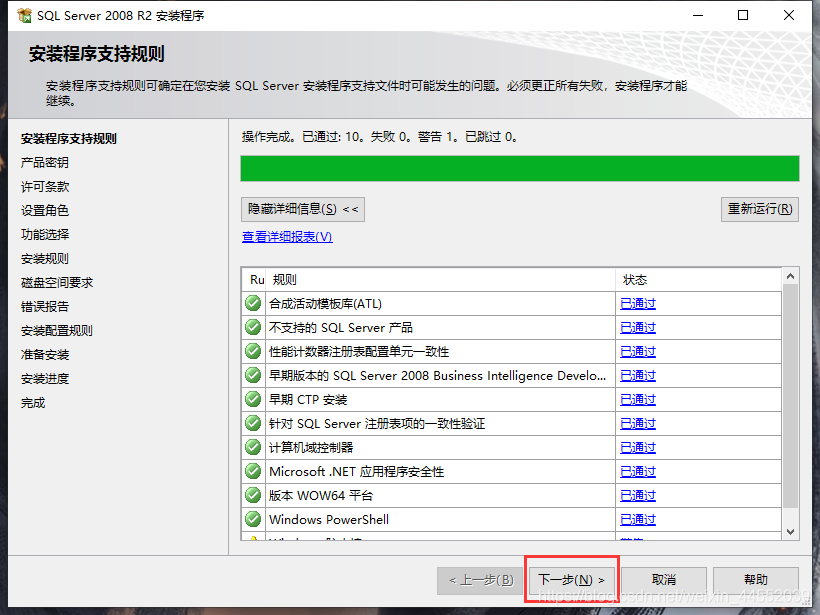This screenshot has width=820, height=615.
Task: Select 安装程序支持规则 step in sidebar
Action: tap(69, 139)
